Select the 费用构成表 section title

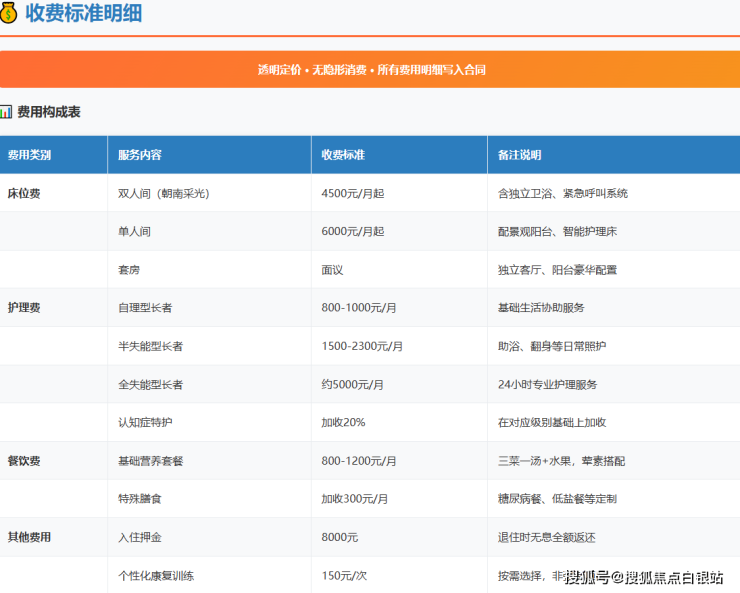point(49,112)
